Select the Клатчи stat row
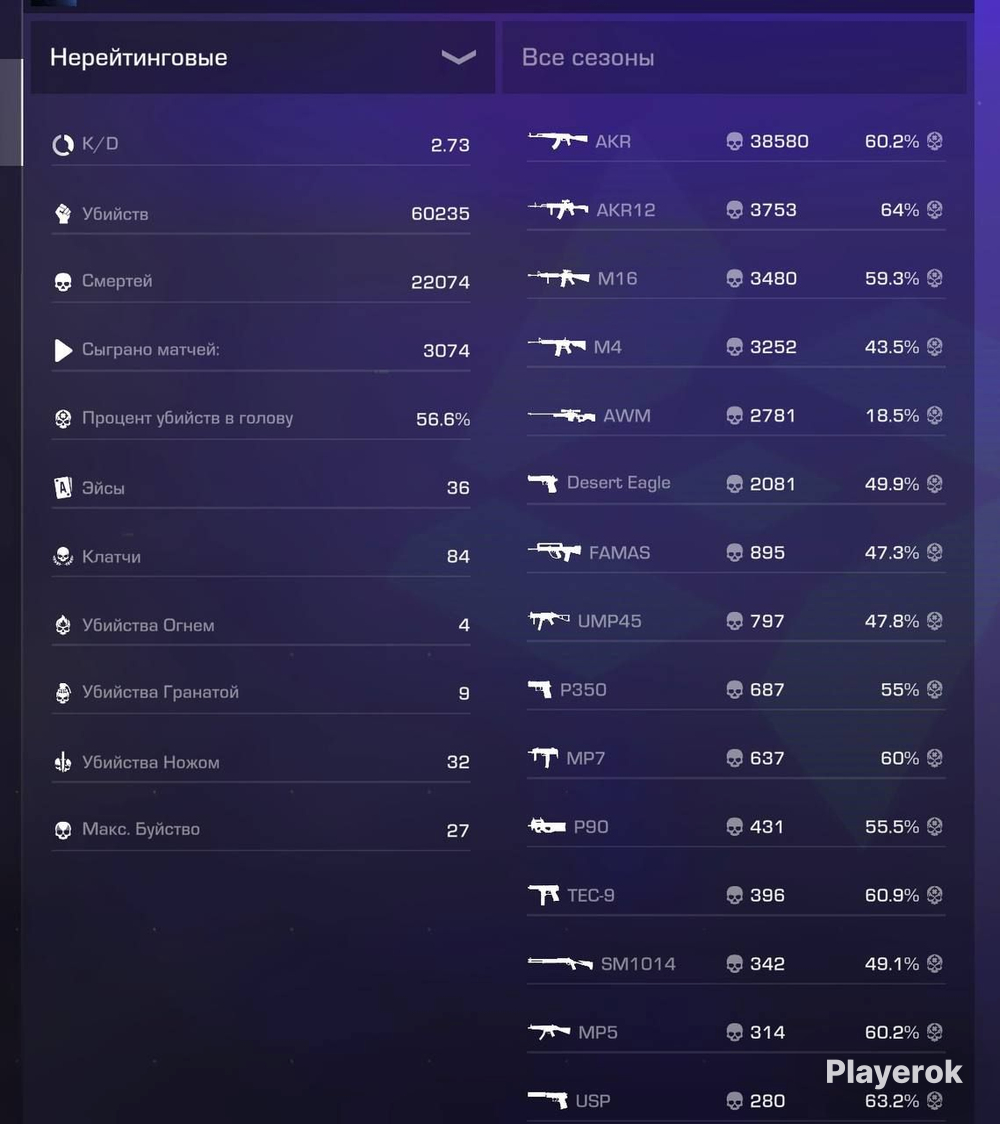 tap(261, 556)
